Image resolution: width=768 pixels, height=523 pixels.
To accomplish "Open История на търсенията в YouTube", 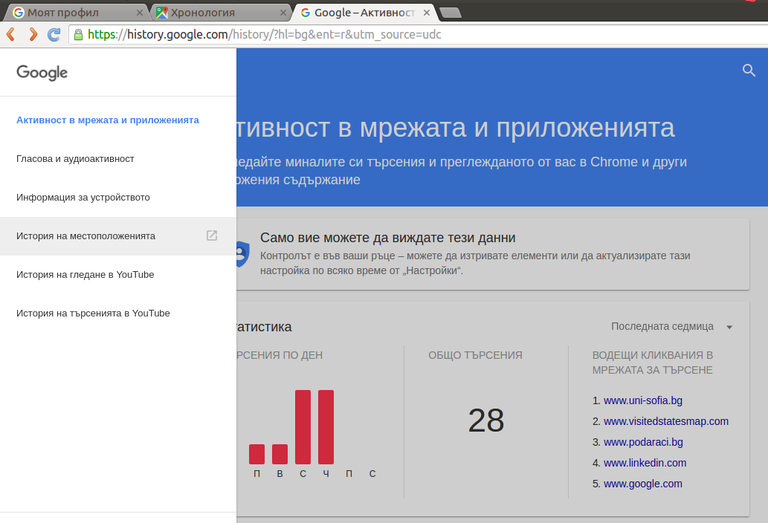I will [x=93, y=314].
